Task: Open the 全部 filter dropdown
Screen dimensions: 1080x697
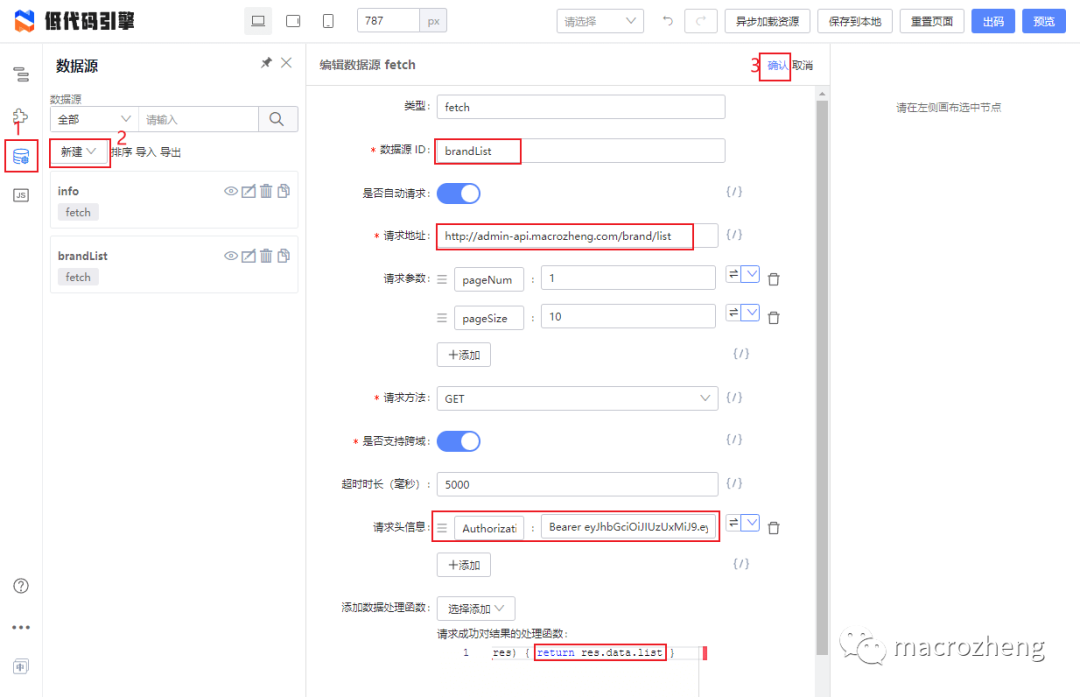Action: 93,118
